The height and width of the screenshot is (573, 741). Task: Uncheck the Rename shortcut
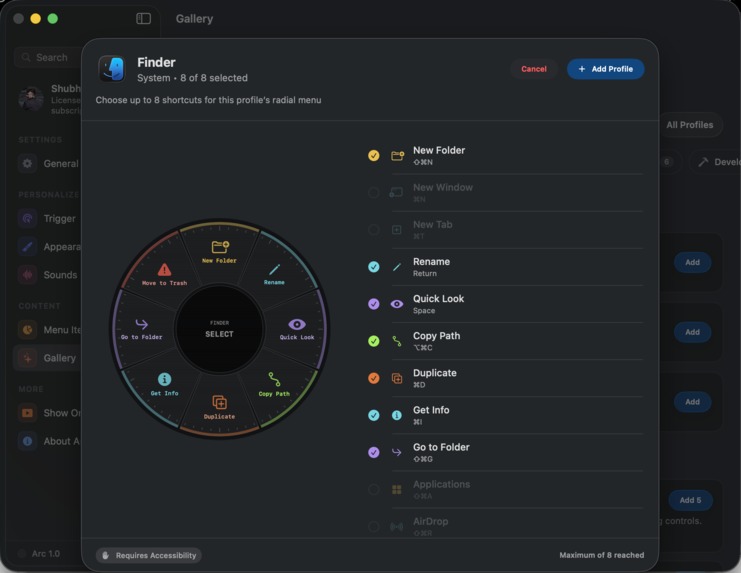(373, 267)
